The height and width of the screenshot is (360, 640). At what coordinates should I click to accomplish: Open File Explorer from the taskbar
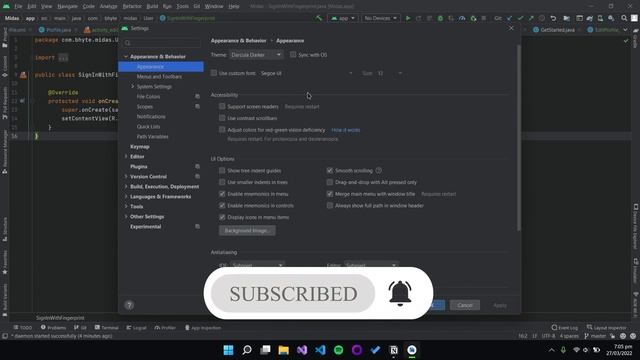283,350
